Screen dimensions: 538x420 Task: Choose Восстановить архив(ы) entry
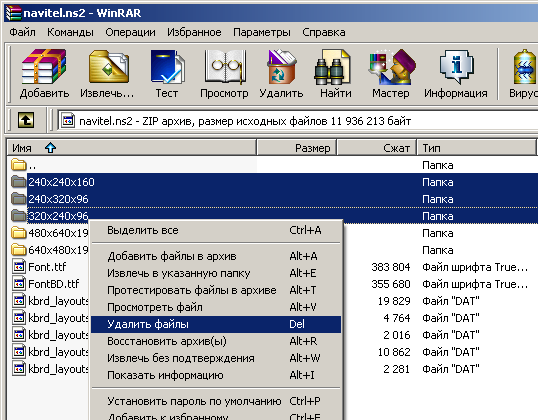tap(216, 341)
